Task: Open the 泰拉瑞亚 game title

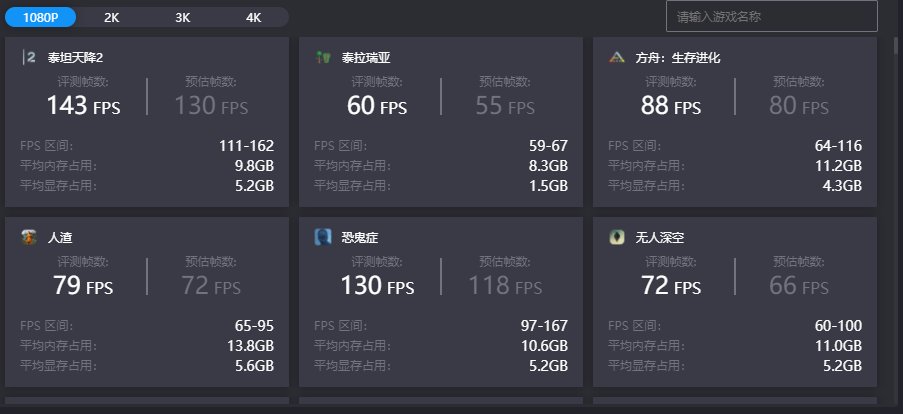Action: 366,58
